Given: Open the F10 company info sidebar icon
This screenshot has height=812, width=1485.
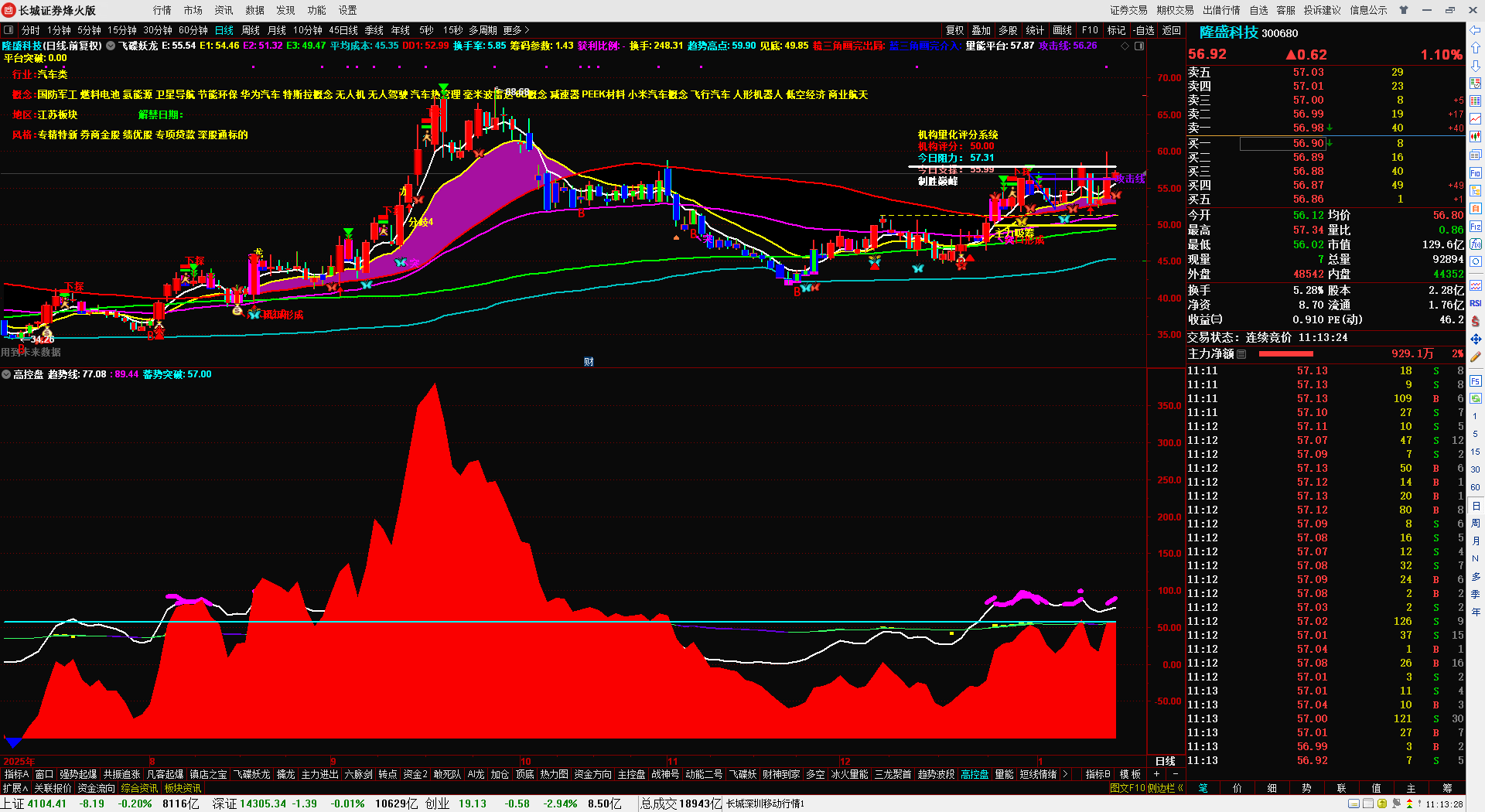Looking at the screenshot, I should tap(1475, 172).
